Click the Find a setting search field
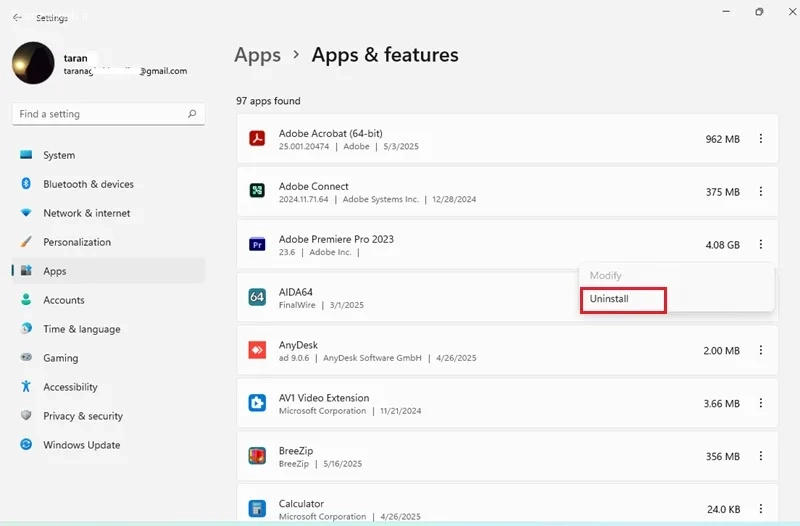 109,114
